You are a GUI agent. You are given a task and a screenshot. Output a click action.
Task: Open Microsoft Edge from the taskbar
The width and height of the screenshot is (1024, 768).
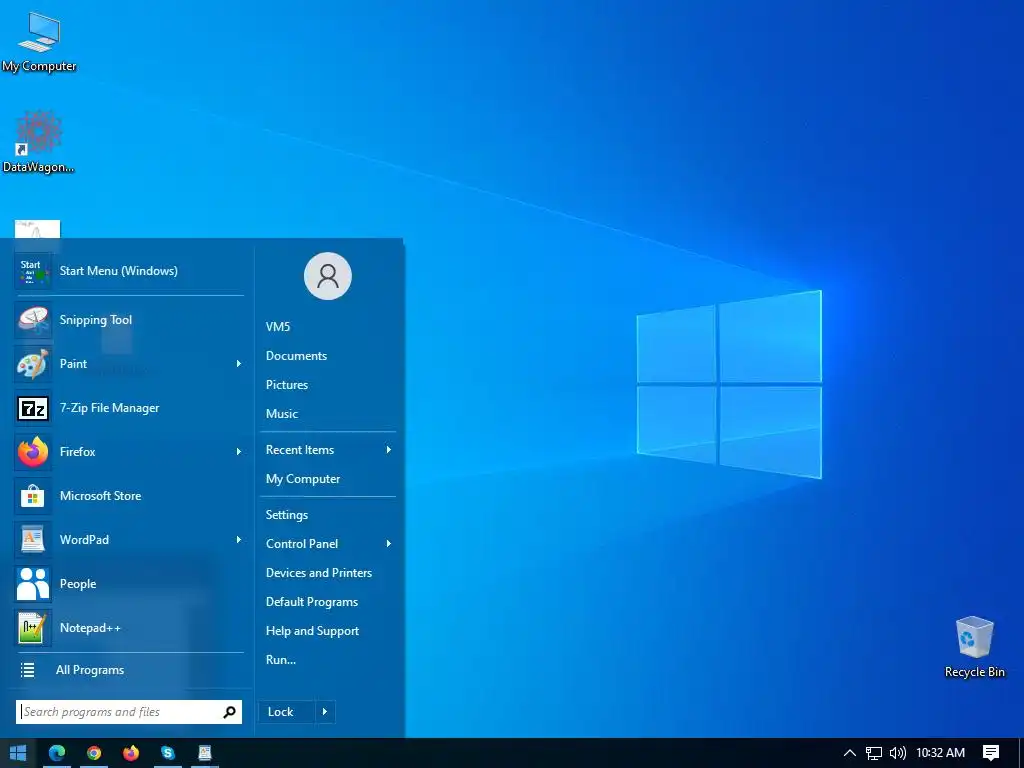coord(57,753)
